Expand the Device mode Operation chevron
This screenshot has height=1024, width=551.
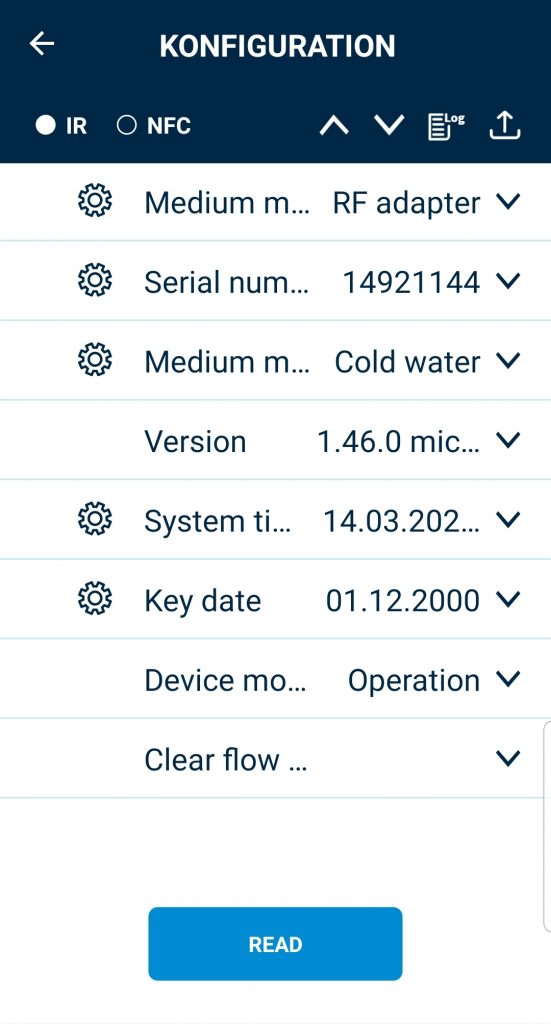[507, 679]
